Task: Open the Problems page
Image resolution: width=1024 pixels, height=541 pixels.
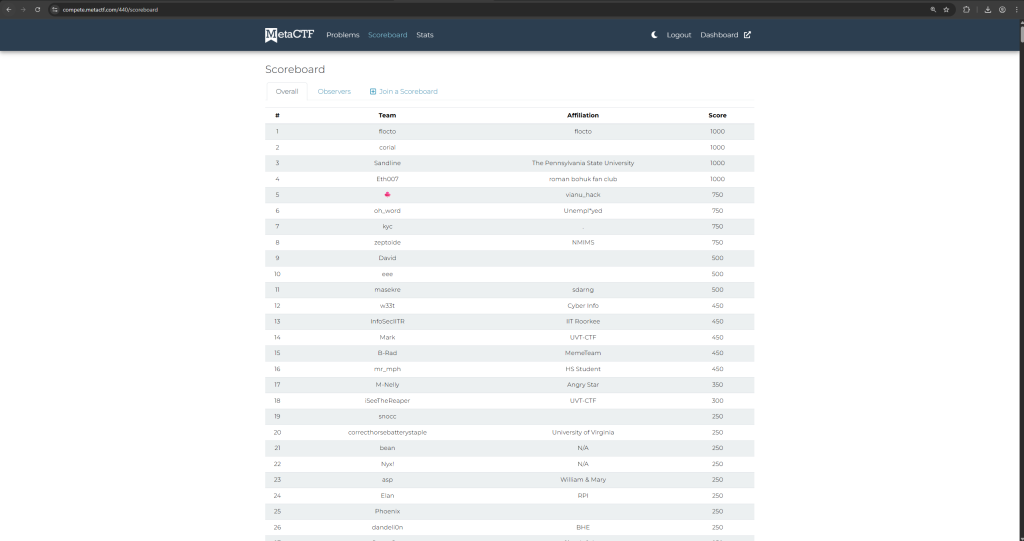Action: [342, 35]
